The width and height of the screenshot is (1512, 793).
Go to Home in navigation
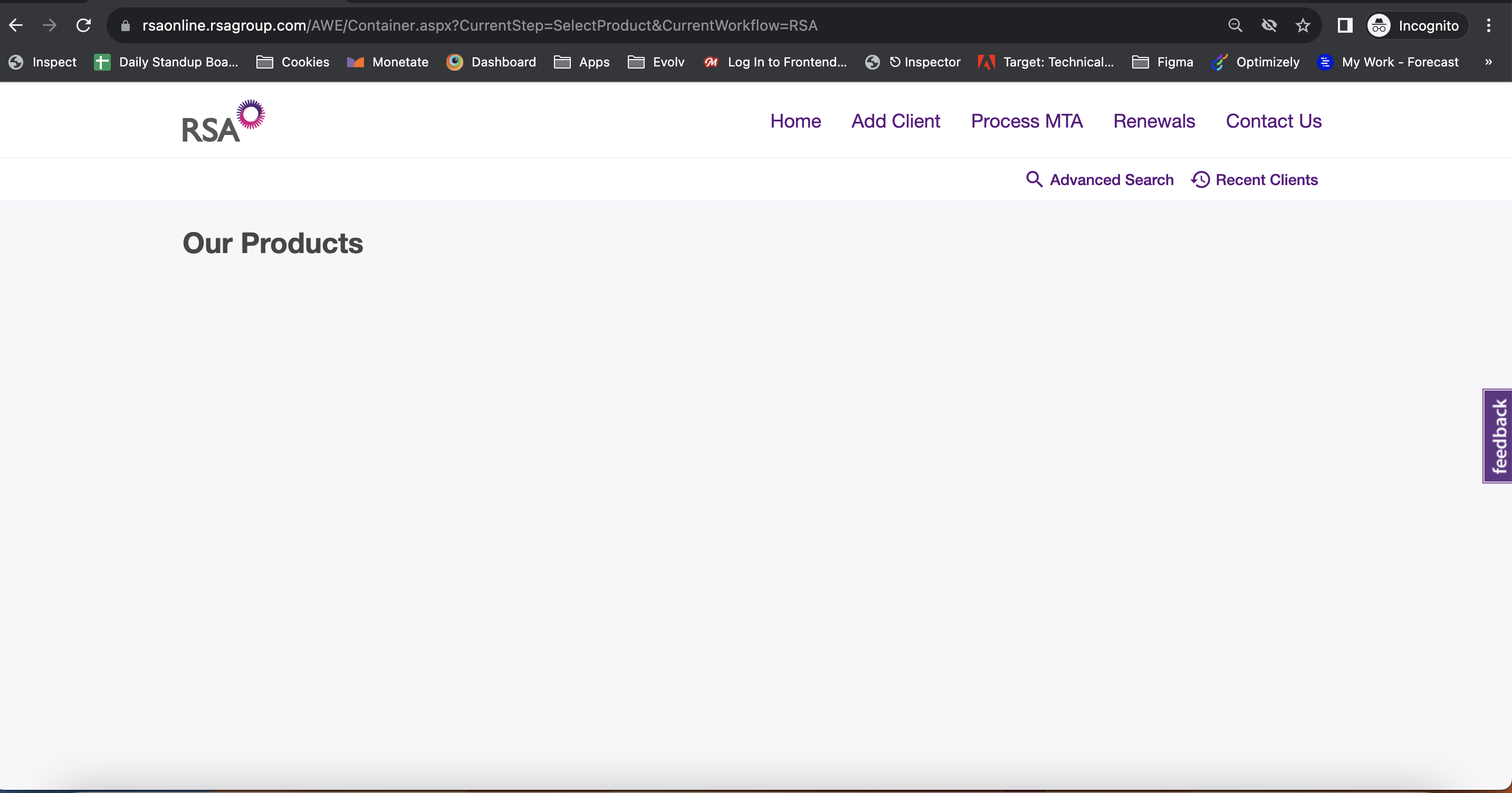pos(796,121)
